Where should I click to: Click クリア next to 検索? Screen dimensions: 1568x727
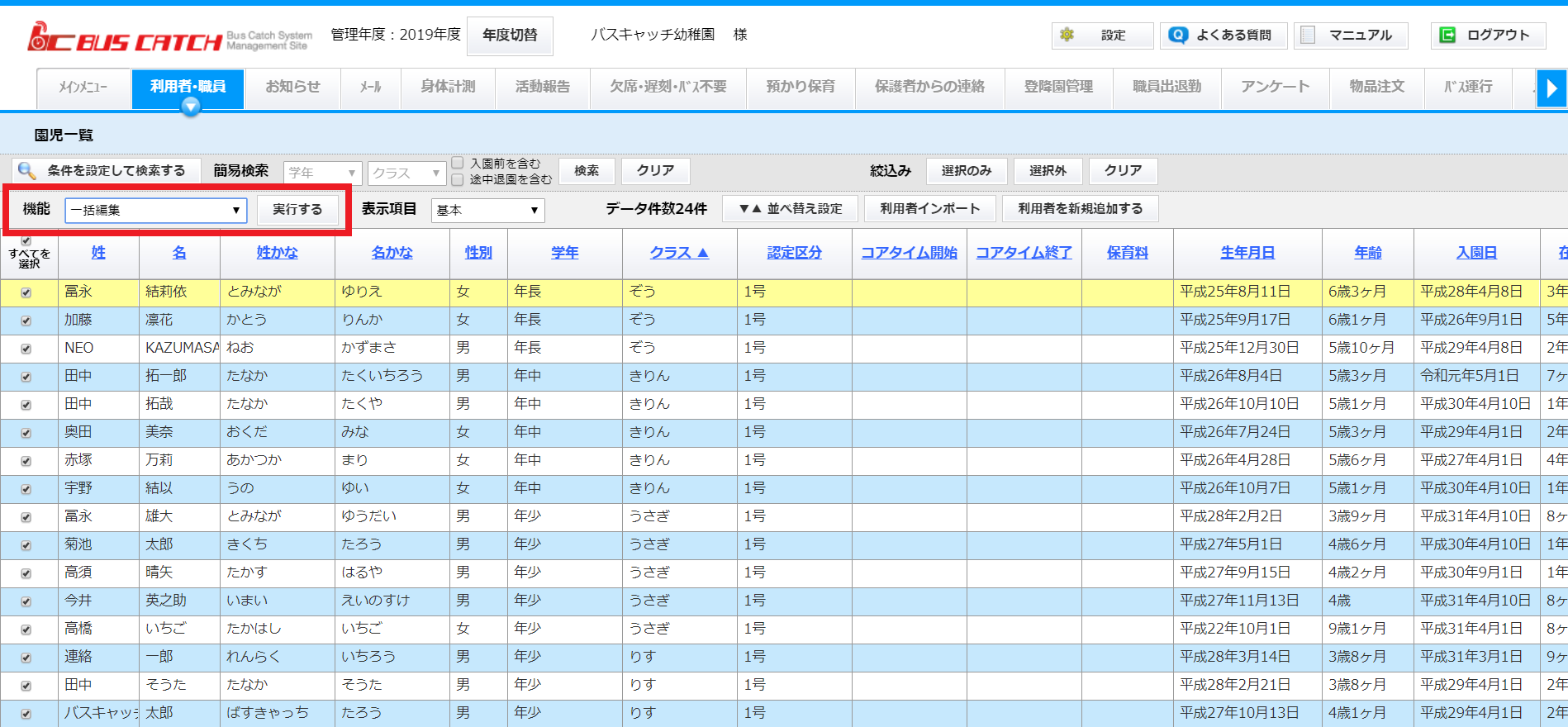[655, 171]
